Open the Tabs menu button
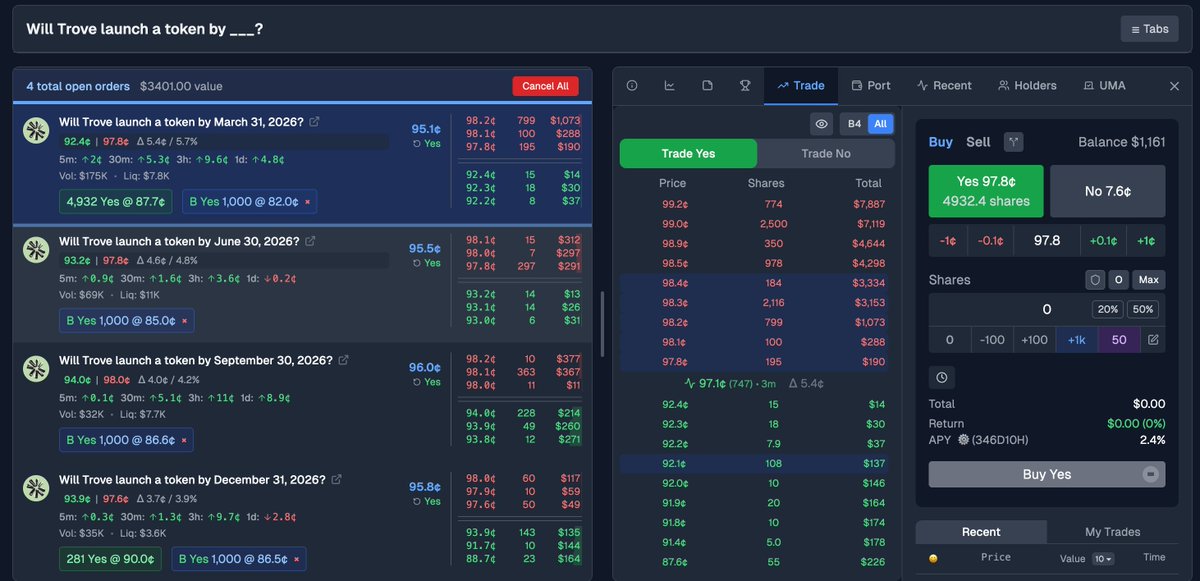The image size is (1200, 581). (x=1149, y=29)
